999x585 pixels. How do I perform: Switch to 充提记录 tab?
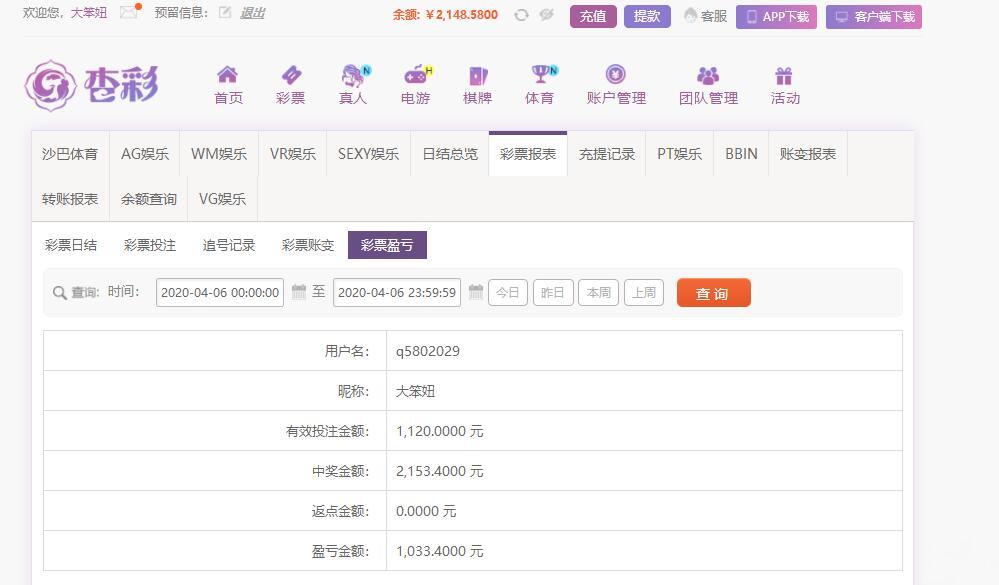607,154
